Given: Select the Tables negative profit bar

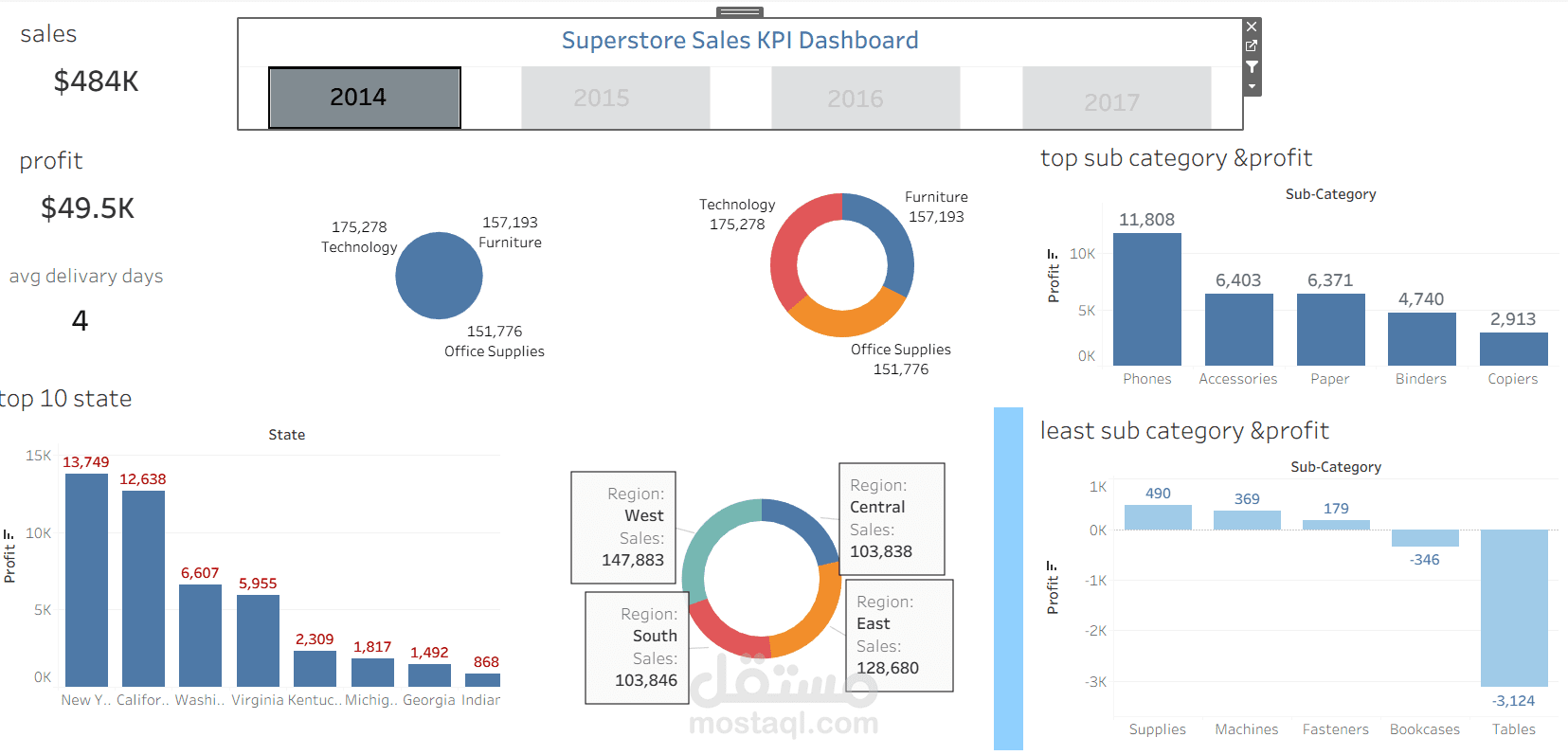Looking at the screenshot, I should [x=1514, y=608].
